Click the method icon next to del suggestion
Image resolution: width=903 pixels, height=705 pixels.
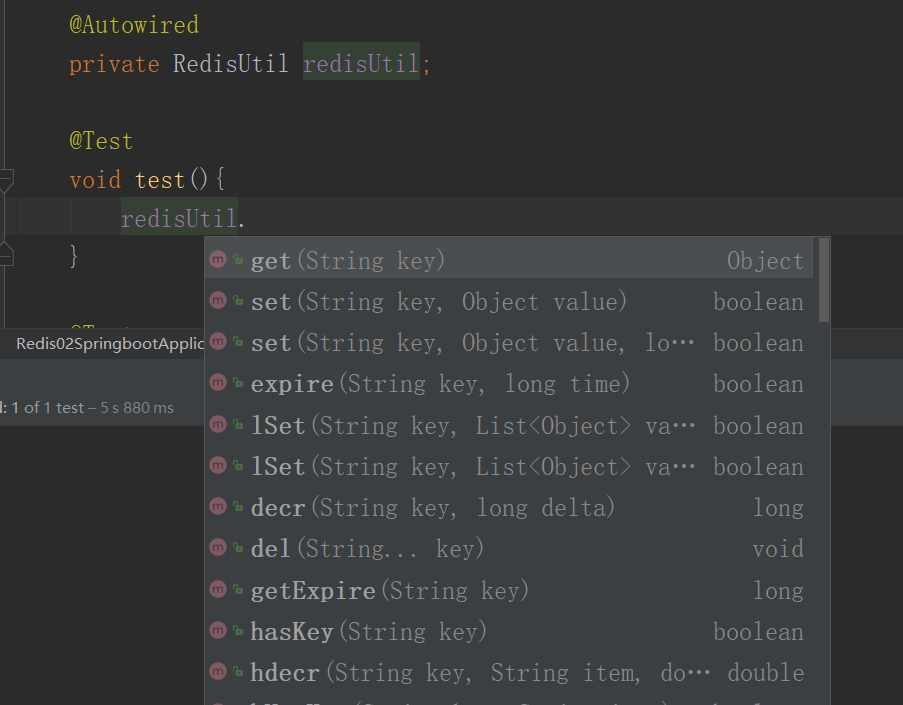pyautogui.click(x=217, y=549)
